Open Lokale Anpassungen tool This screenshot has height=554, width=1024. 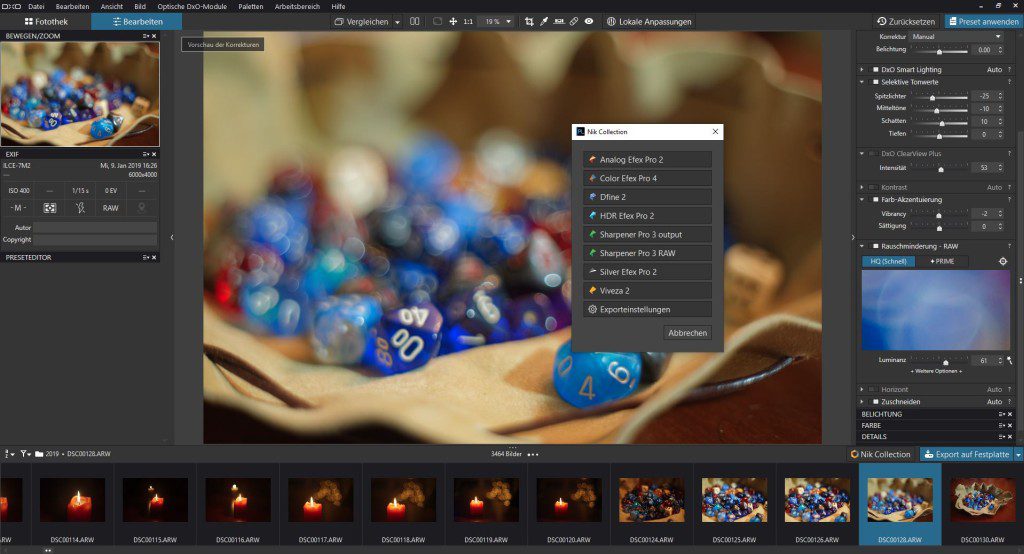[649, 22]
